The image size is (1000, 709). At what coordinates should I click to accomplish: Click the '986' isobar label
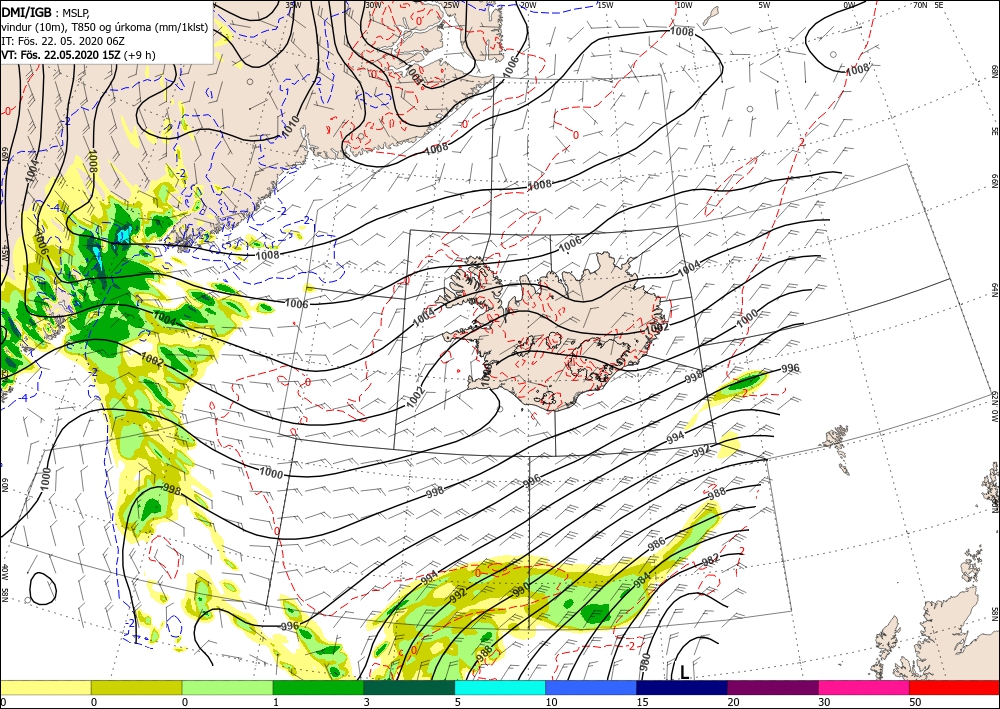click(x=656, y=545)
